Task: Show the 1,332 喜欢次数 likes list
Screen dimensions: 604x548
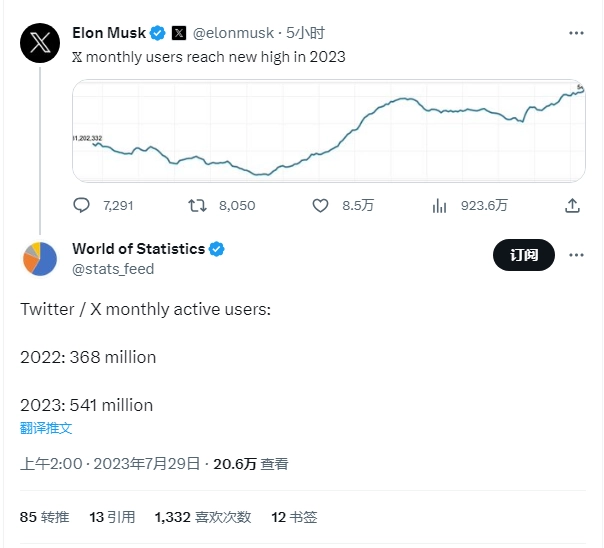Action: click(x=202, y=517)
